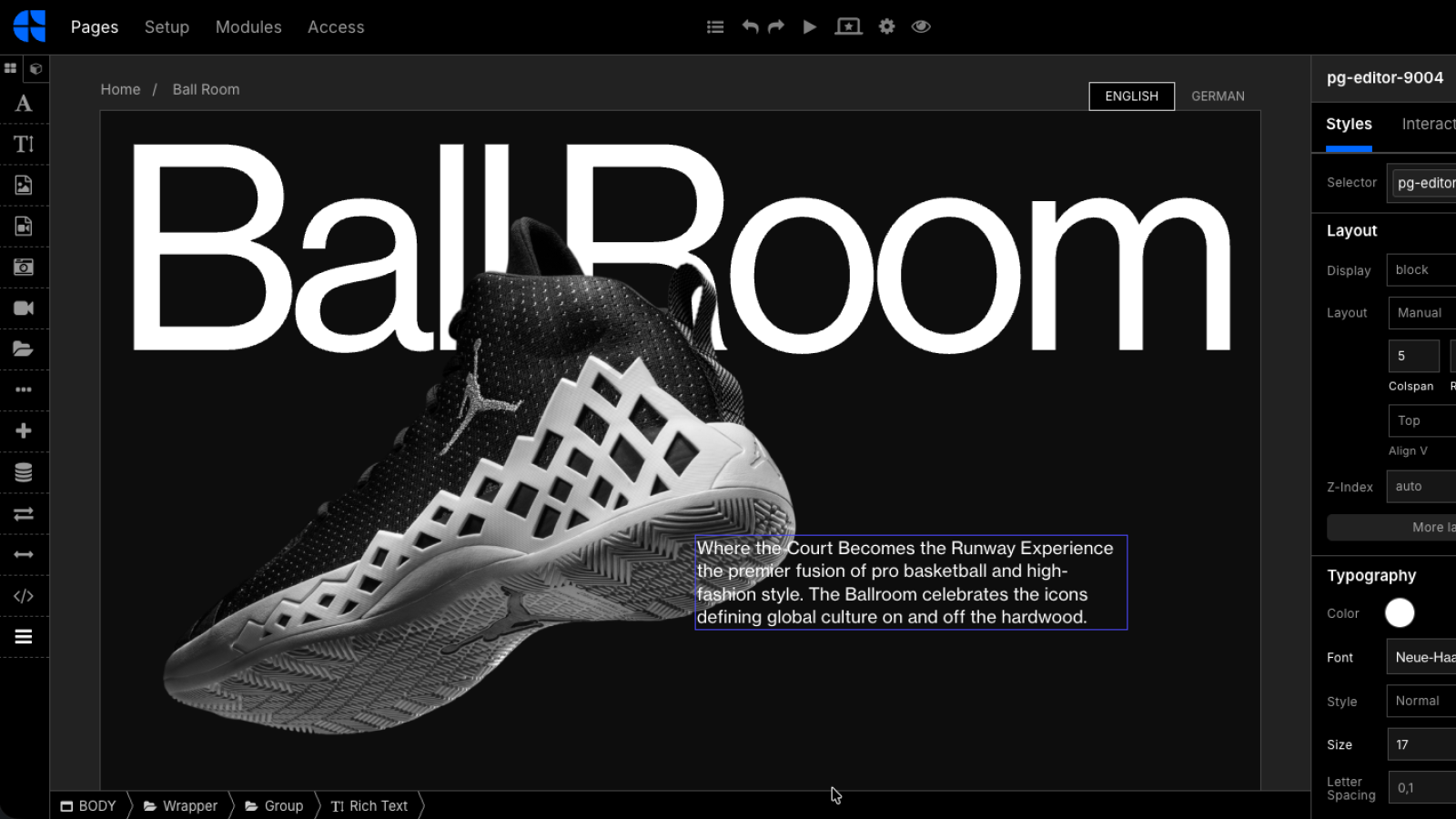Undo the last action in the top toolbar
This screenshot has width=1456, height=819.
pyautogui.click(x=750, y=27)
